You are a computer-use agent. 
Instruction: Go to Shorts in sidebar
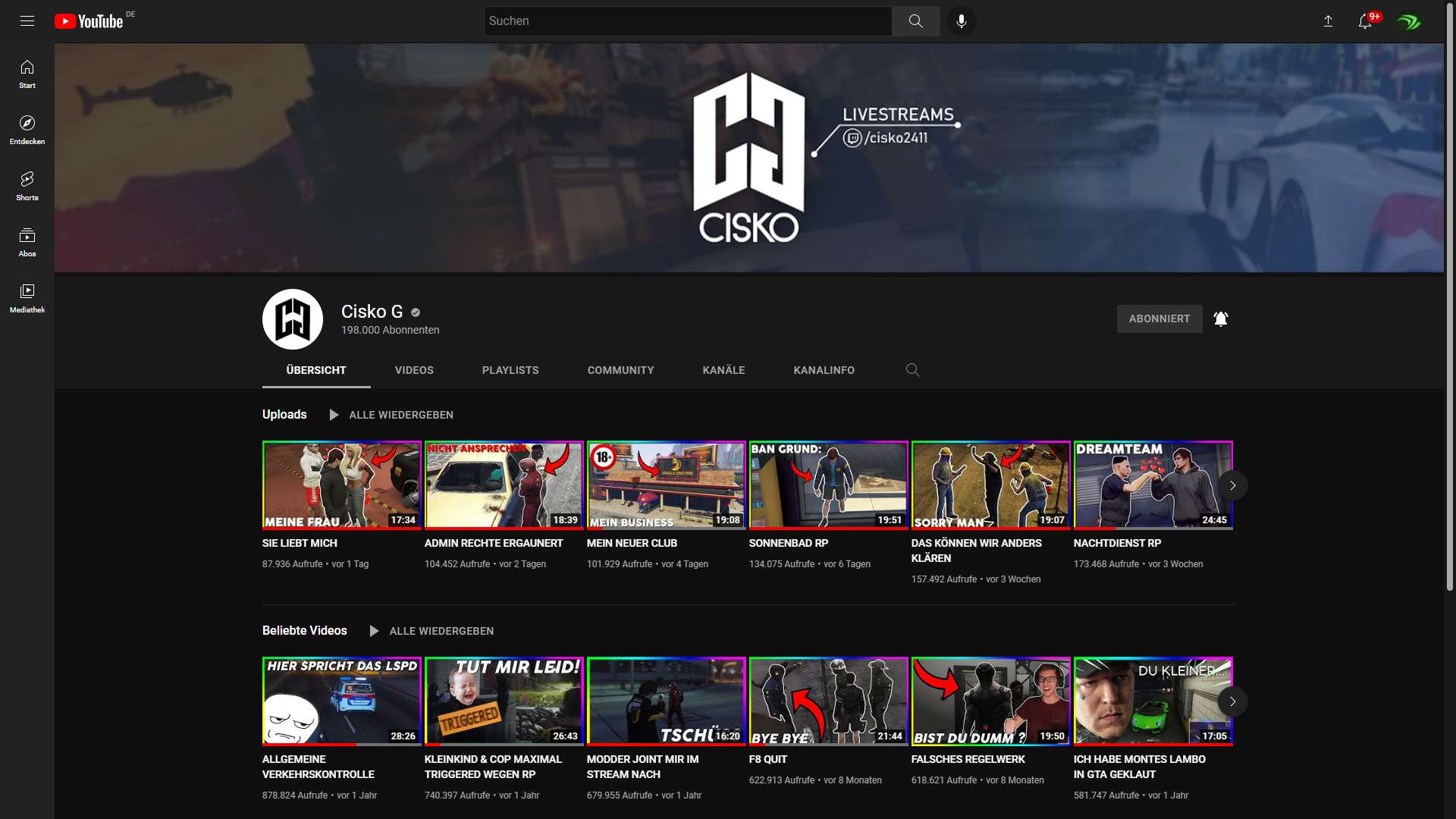click(x=27, y=186)
